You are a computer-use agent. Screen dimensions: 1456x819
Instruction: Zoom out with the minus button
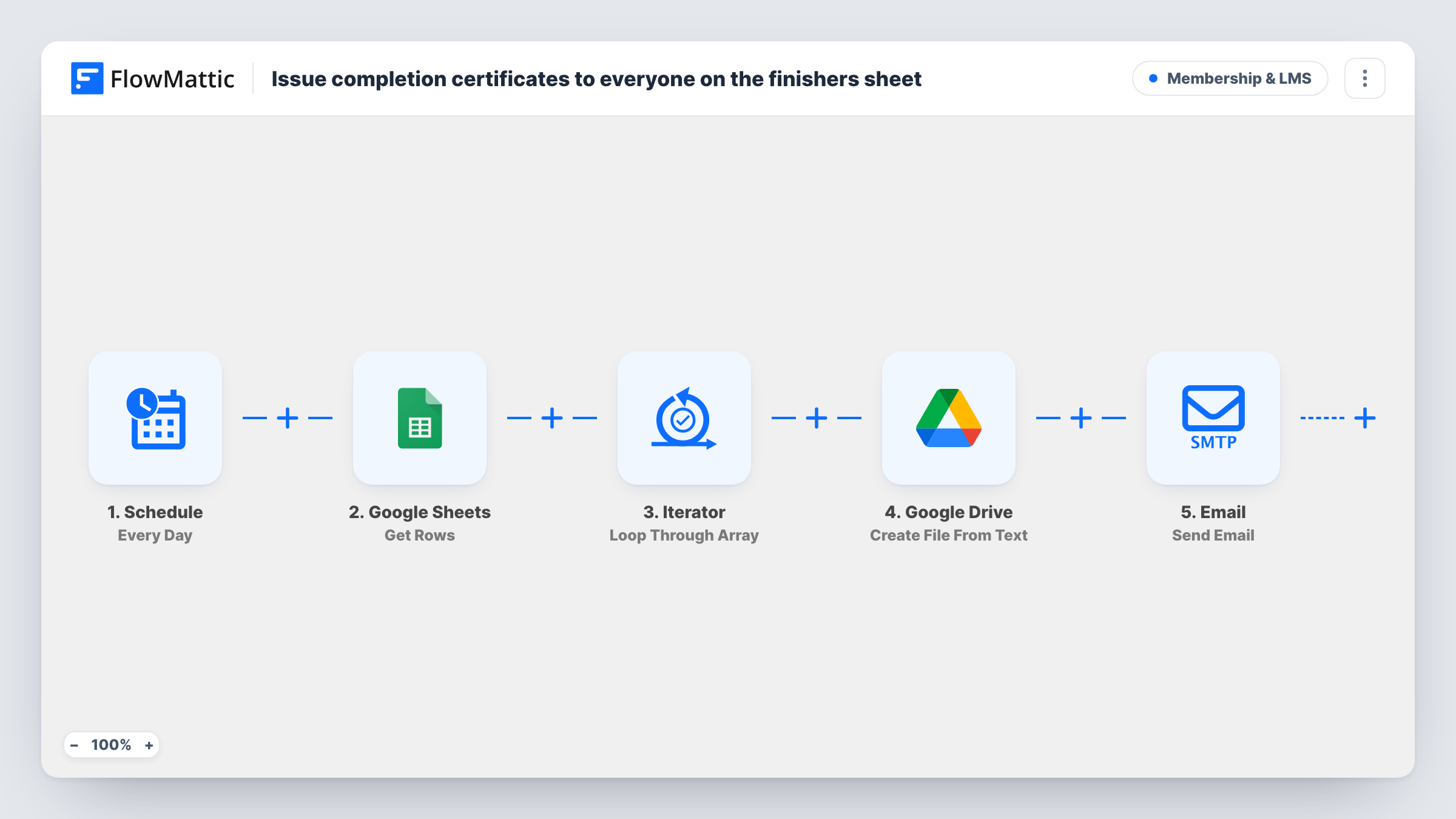click(74, 745)
